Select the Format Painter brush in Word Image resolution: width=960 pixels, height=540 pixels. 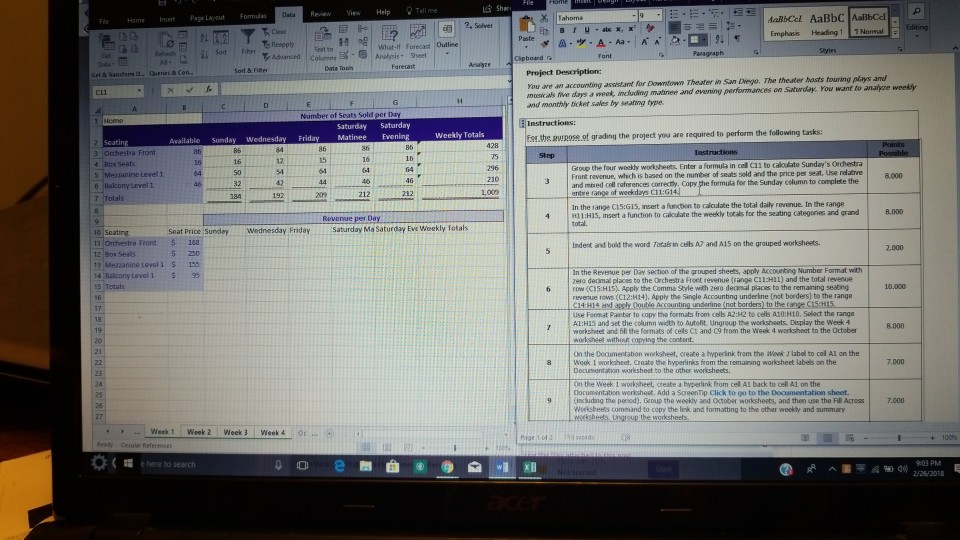tap(544, 43)
